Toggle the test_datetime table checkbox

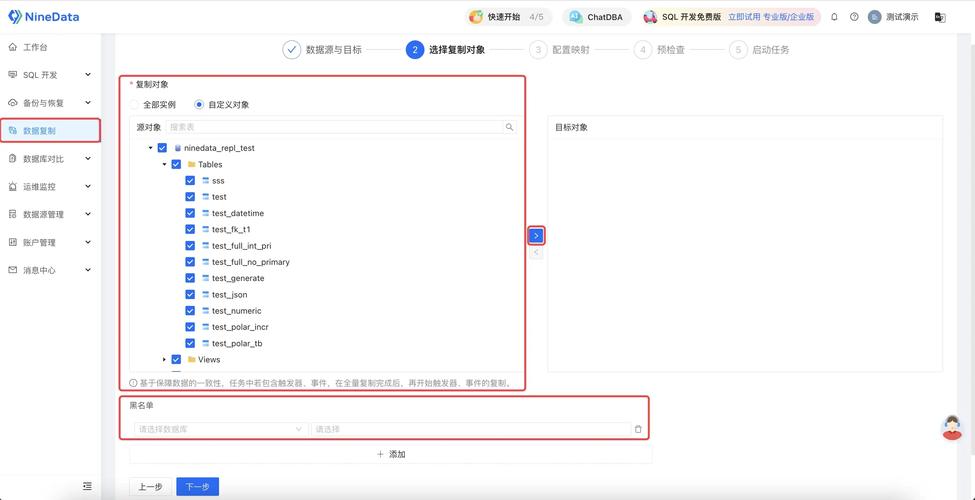pos(190,213)
